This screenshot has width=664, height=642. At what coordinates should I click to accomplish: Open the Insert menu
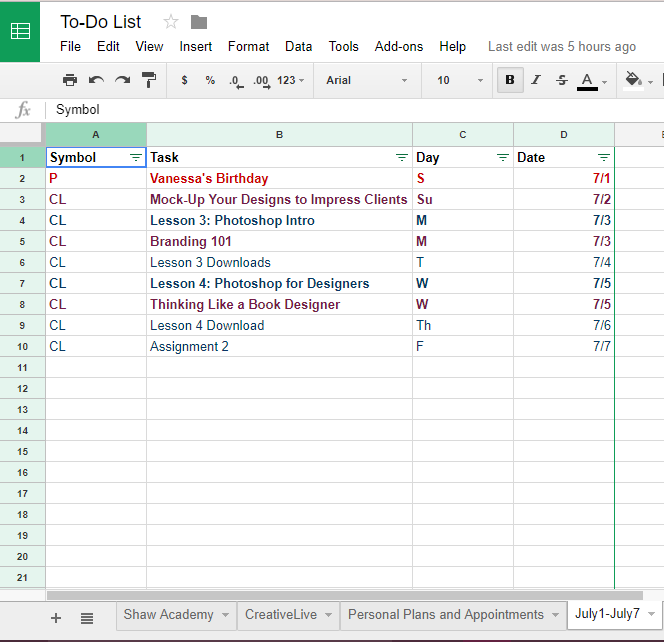pos(195,46)
